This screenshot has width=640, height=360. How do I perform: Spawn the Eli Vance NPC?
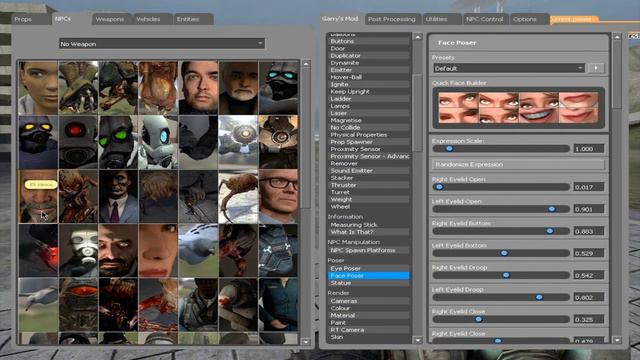tap(38, 196)
